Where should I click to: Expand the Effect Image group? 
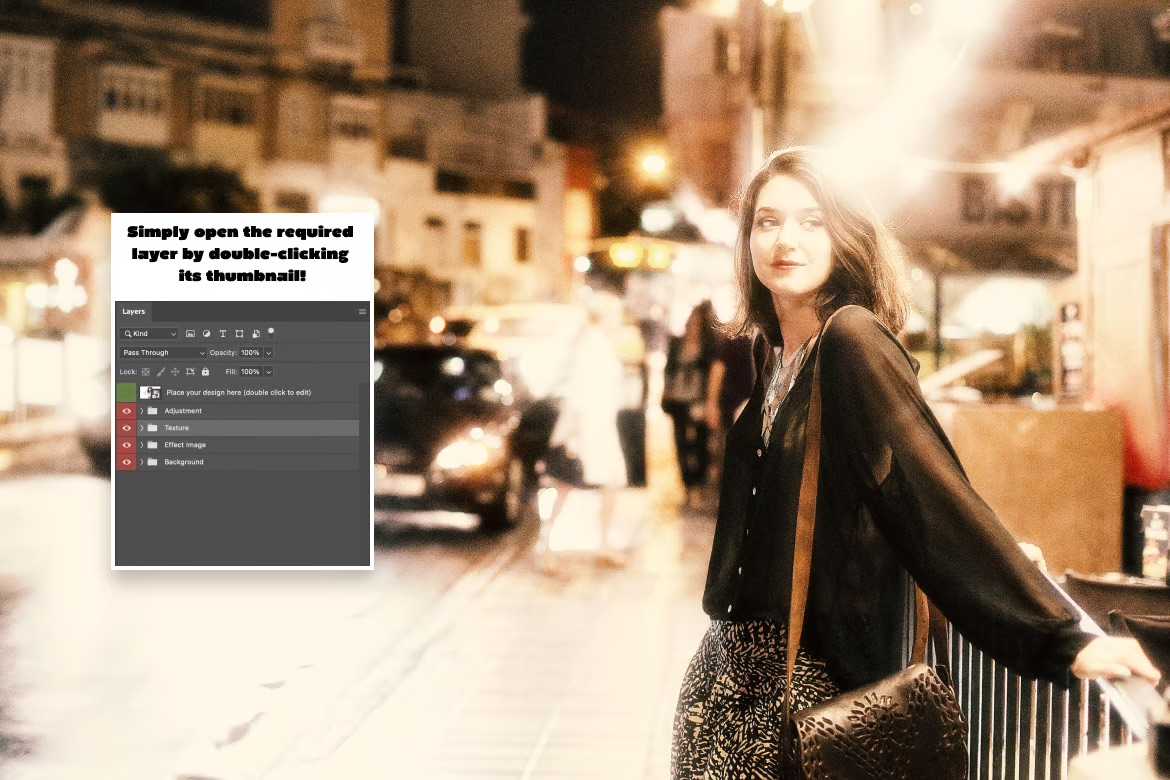click(141, 444)
